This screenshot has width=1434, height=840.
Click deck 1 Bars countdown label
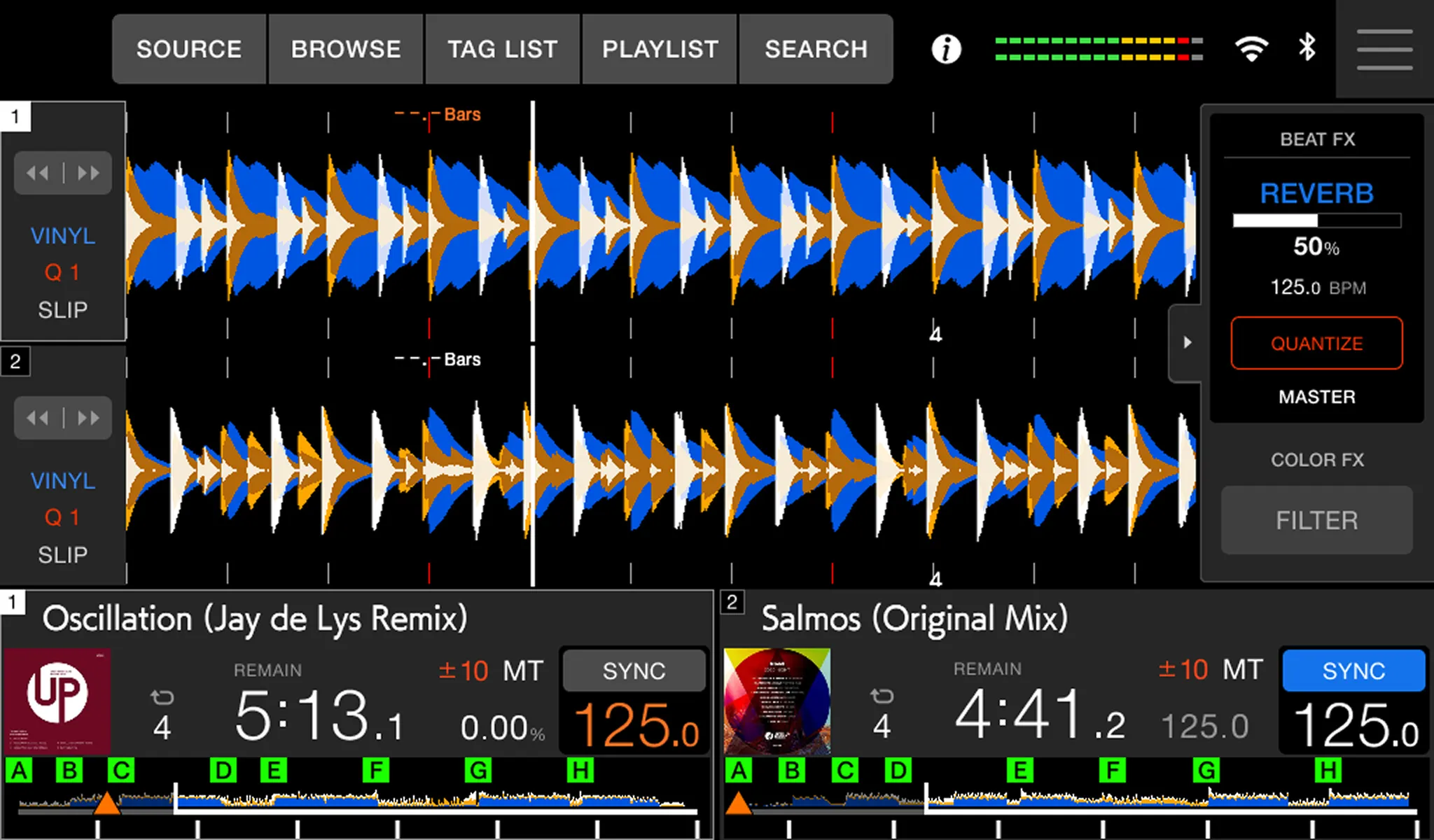point(438,115)
